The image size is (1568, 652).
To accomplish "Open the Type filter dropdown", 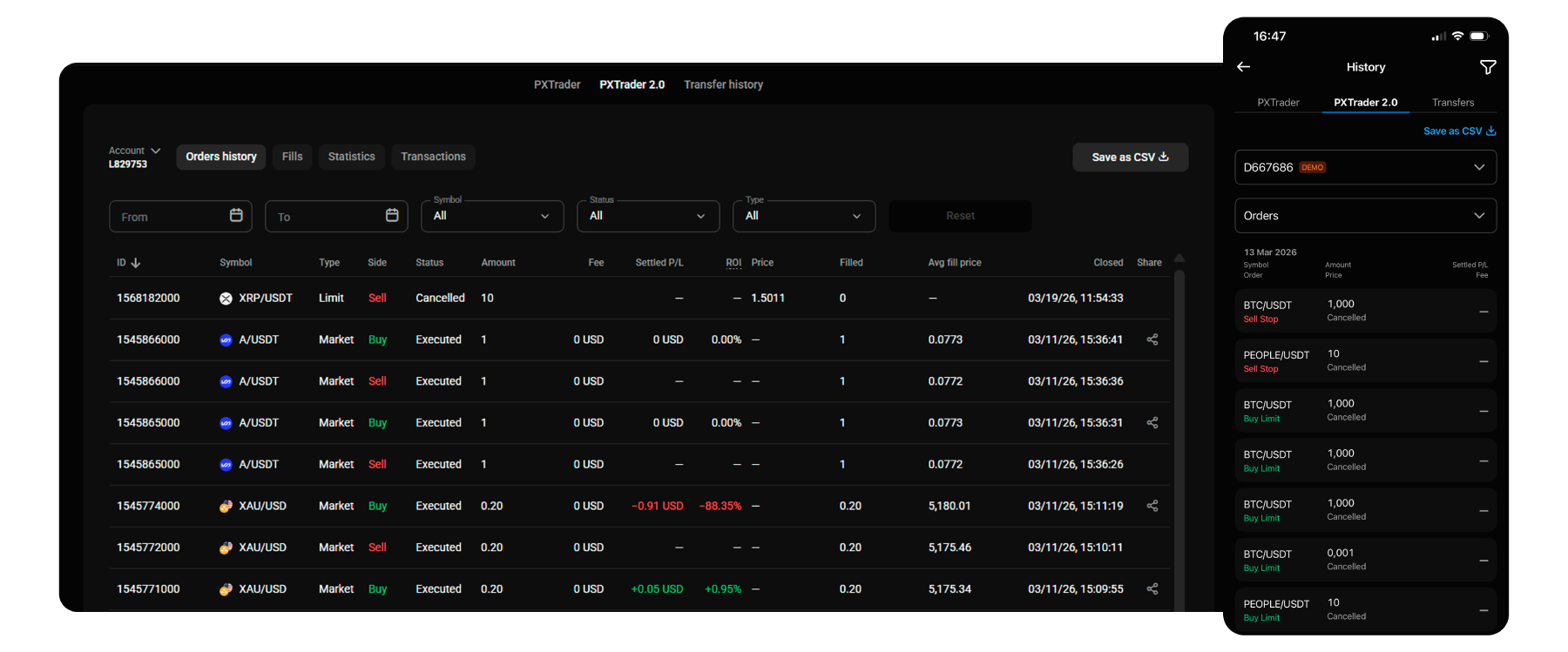I will 804,216.
